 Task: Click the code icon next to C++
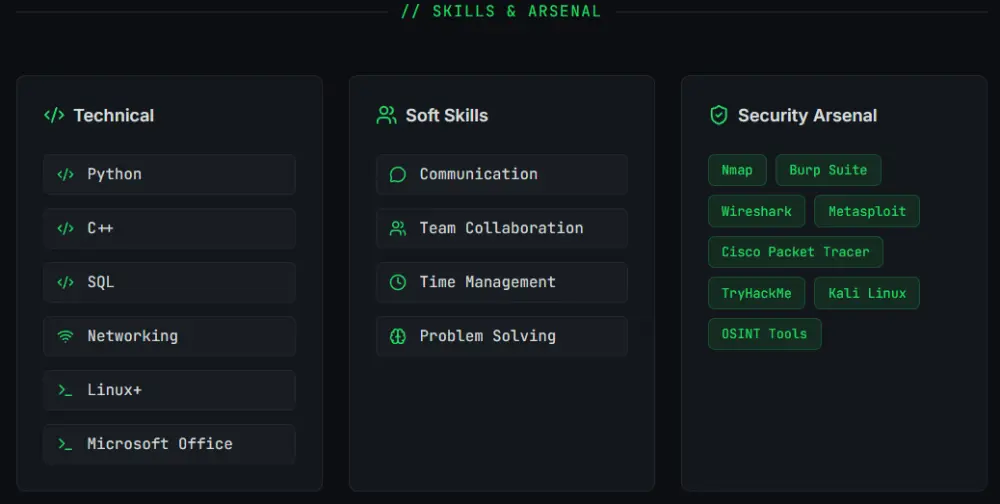coord(66,228)
